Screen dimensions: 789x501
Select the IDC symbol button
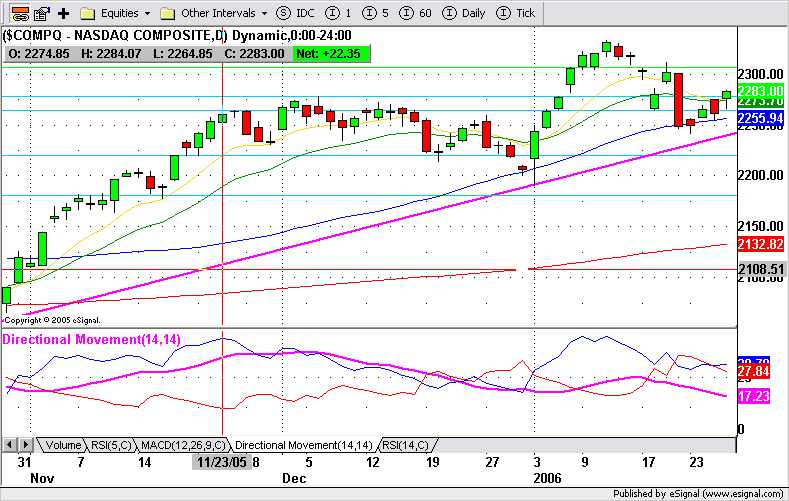295,13
